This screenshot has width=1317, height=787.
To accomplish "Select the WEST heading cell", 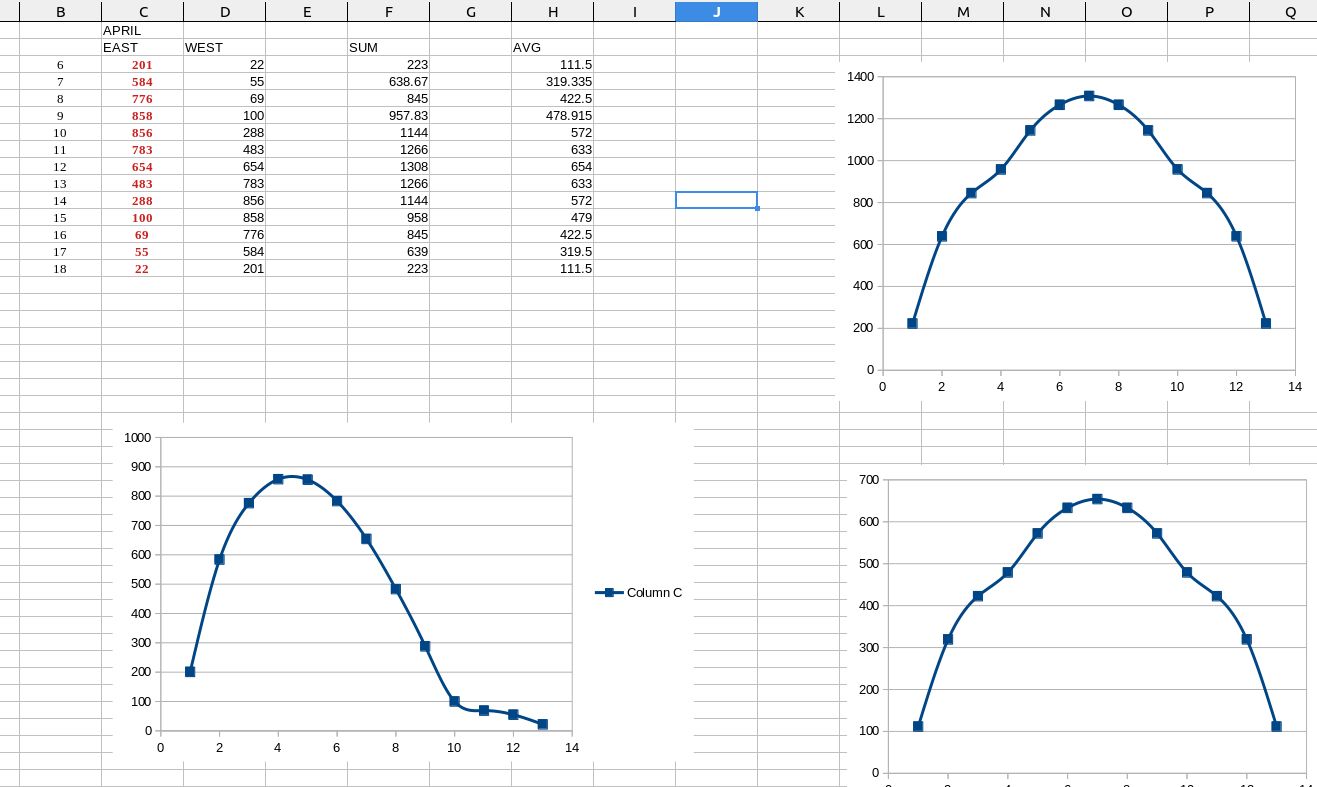I will (x=225, y=47).
